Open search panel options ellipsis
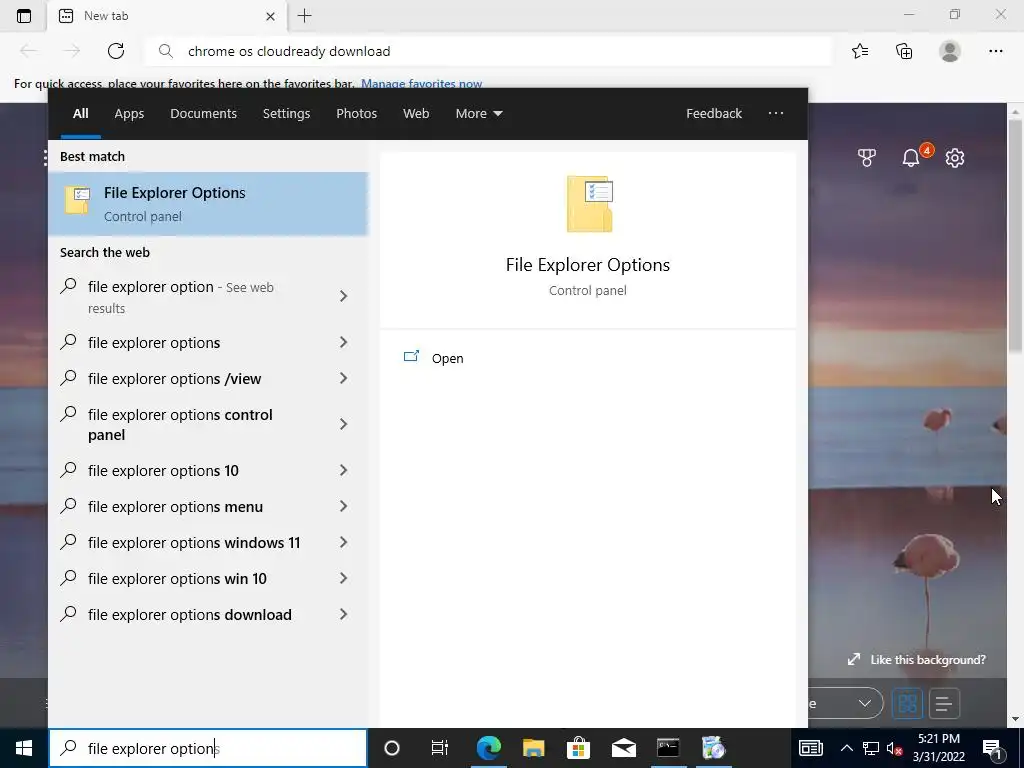 [776, 114]
